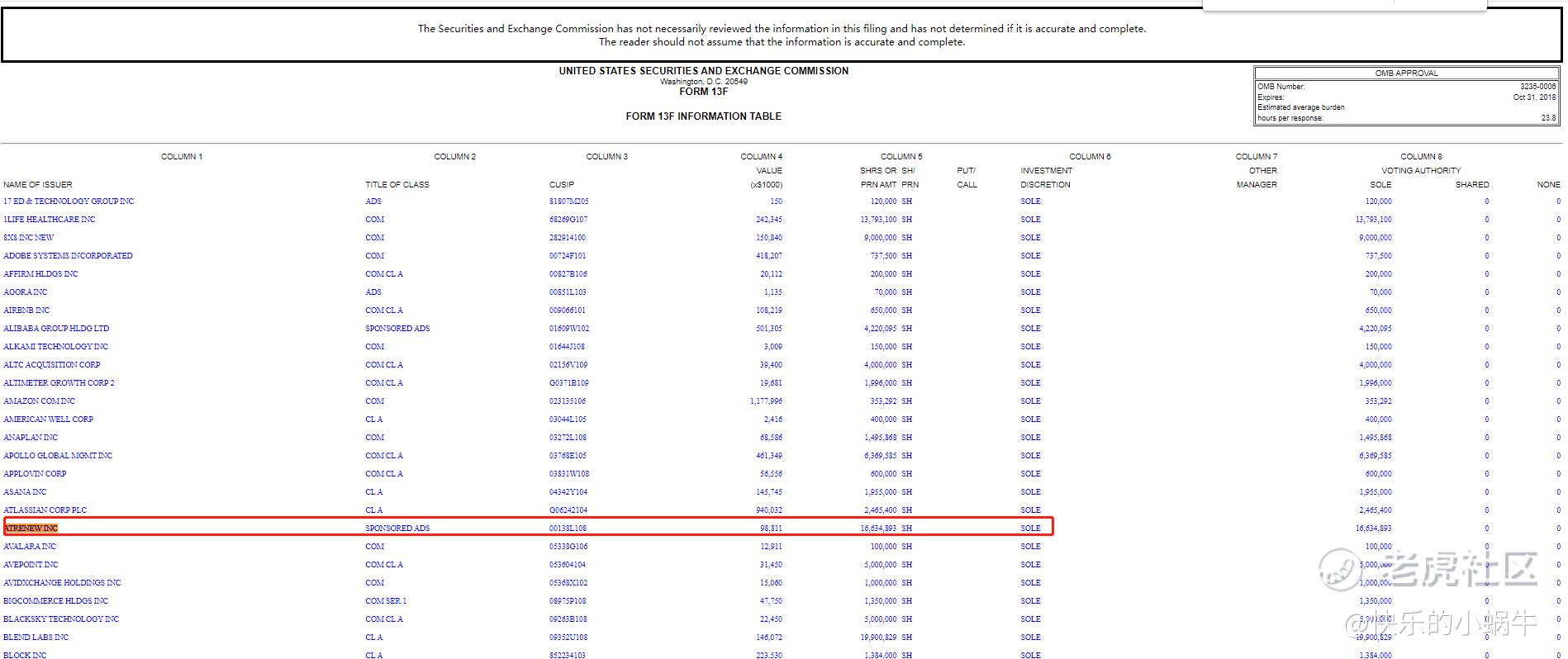Screen dimensions: 1568x659
Task: Select the BLACKSKY TECHNOLOGY INC issuer name
Action: tap(61, 619)
